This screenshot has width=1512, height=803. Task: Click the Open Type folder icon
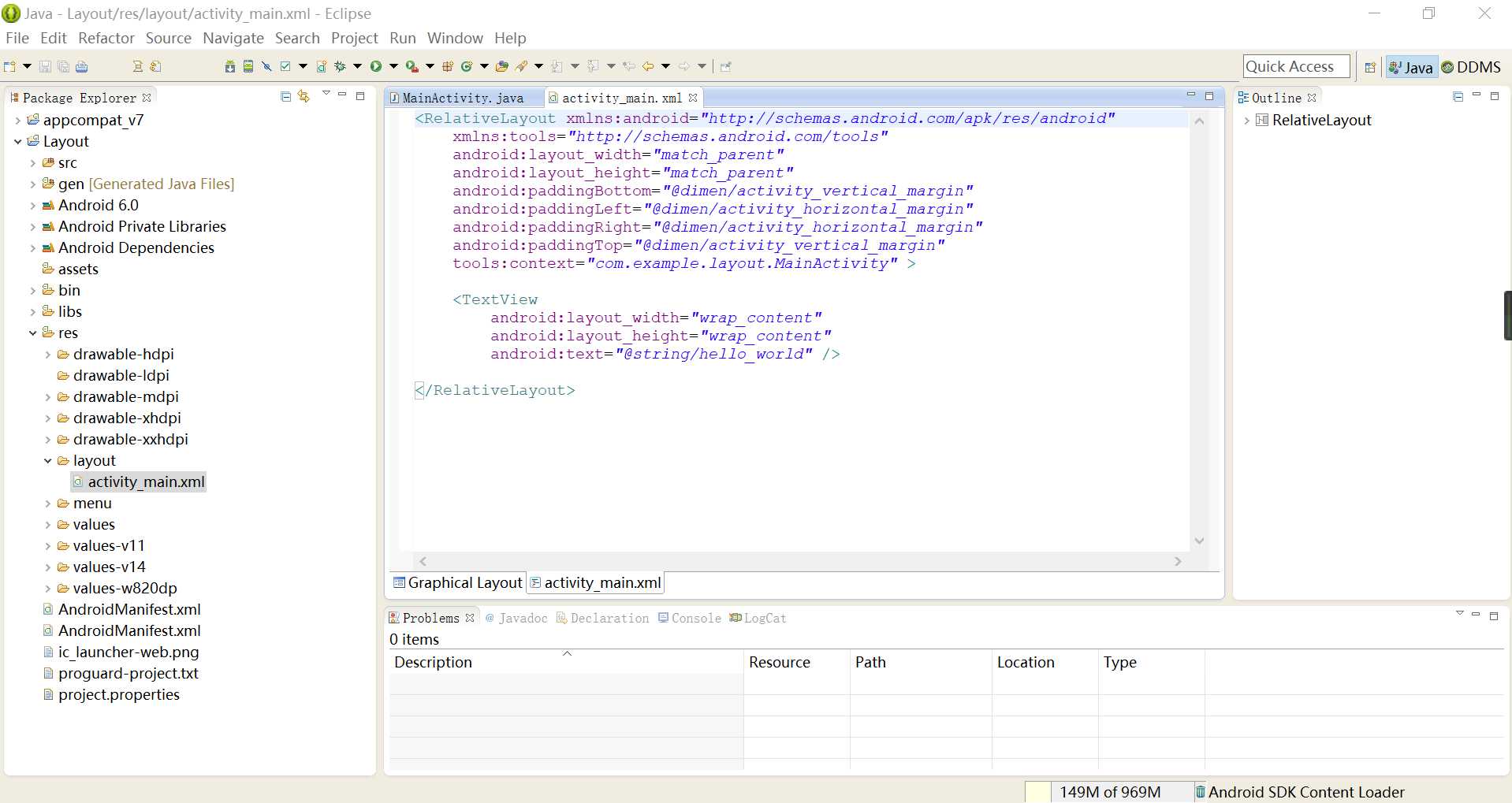[x=501, y=66]
